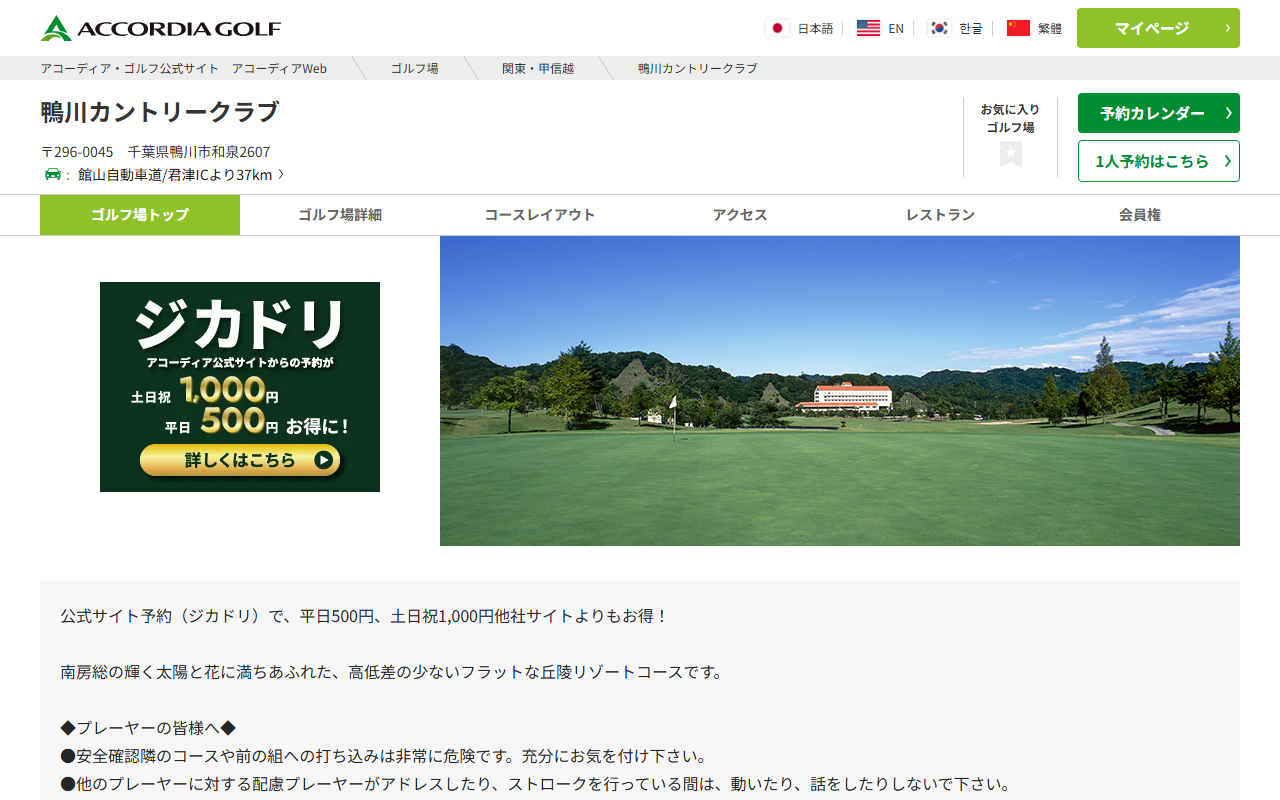Image resolution: width=1280 pixels, height=800 pixels.
Task: Click the 鴨川カントリークラブ breadcrumb
Action: coord(698,68)
